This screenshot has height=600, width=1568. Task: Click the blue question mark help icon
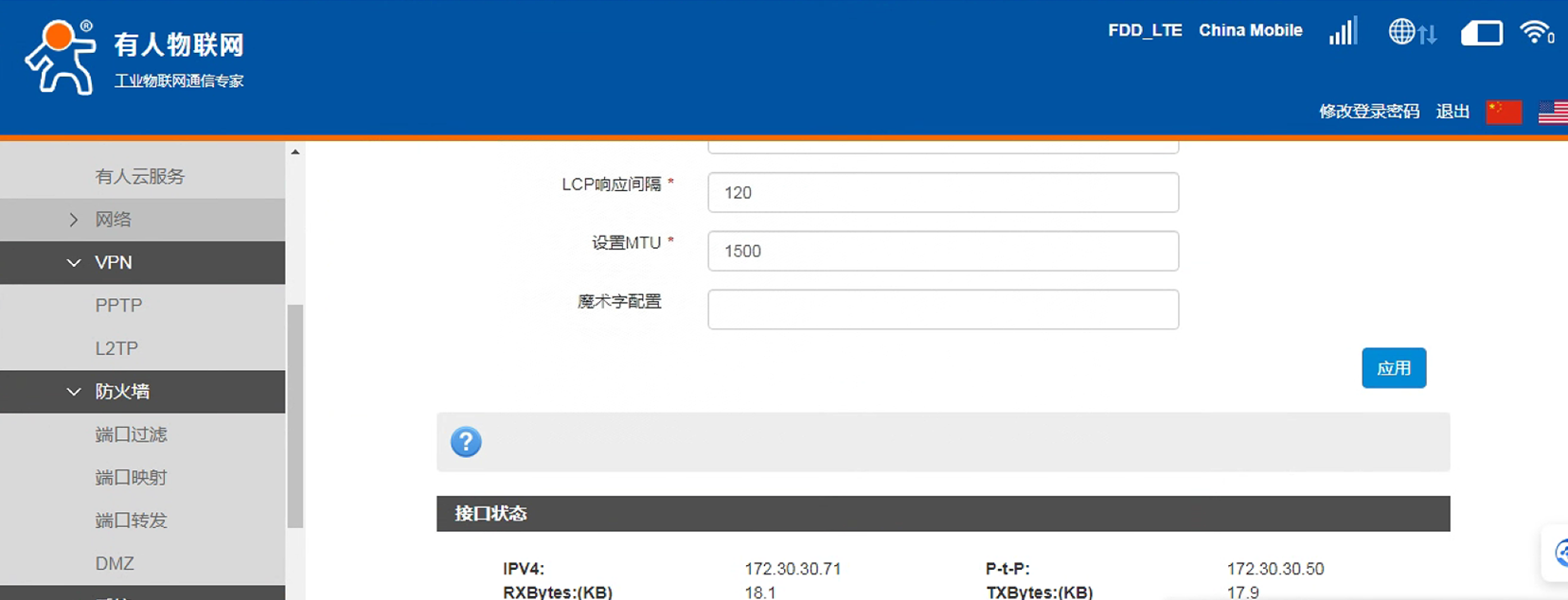point(466,442)
